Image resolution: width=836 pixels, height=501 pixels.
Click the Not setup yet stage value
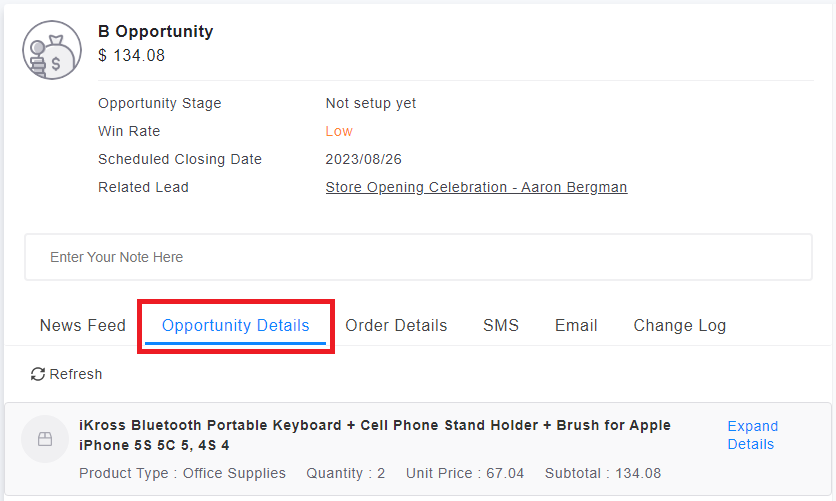[371, 103]
